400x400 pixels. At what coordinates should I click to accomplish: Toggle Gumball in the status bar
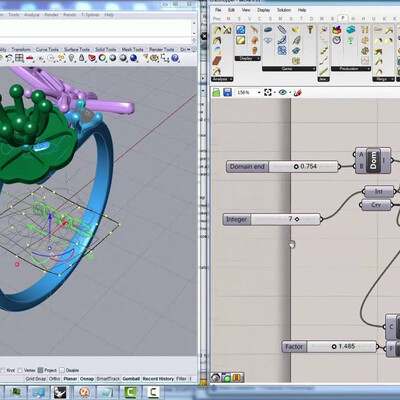click(131, 379)
